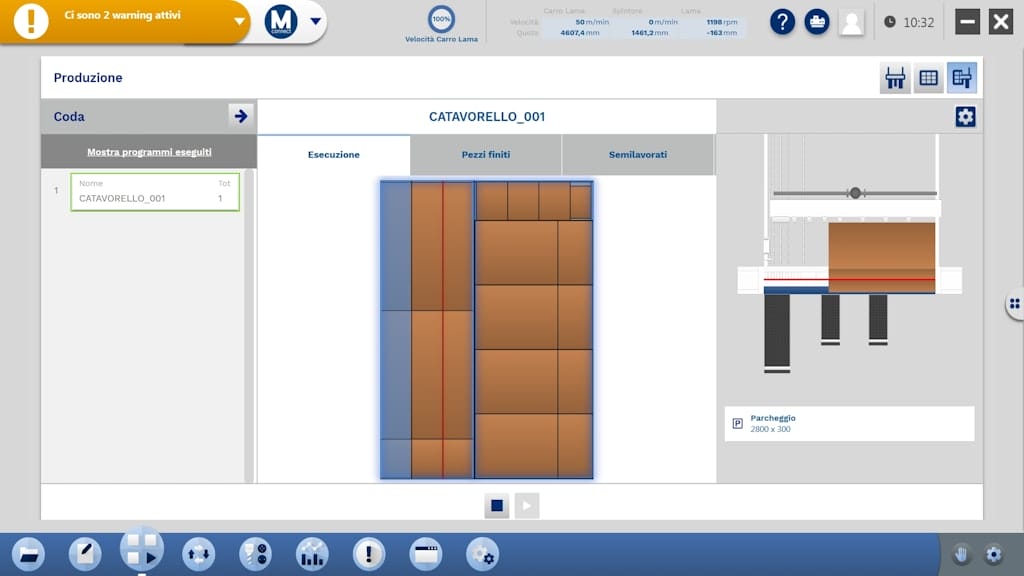Open the alarms exclamation icon in bottom bar

point(369,553)
